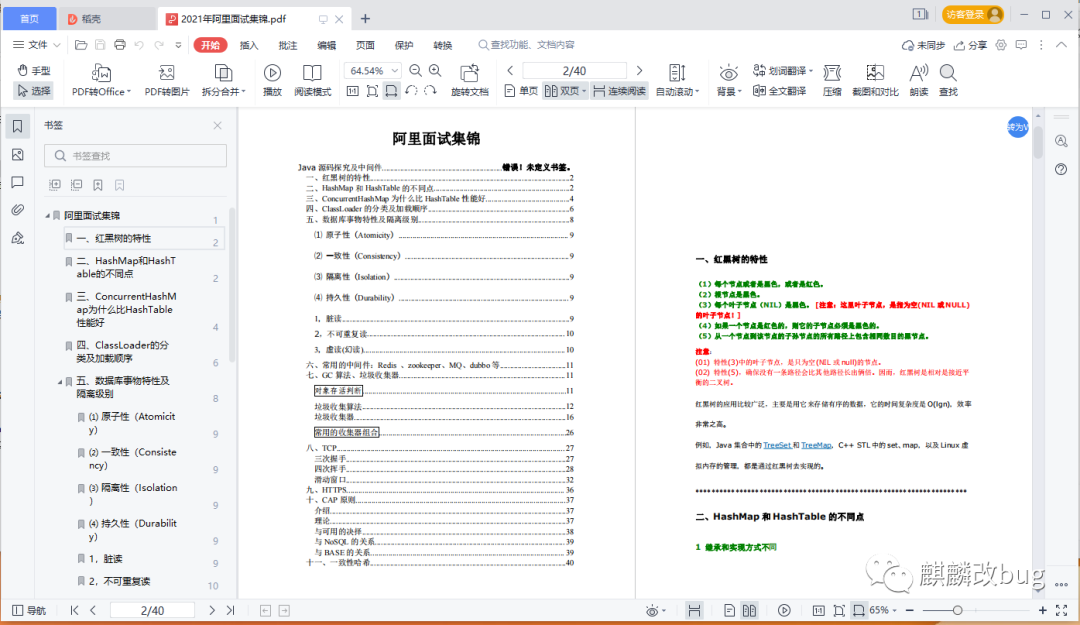The height and width of the screenshot is (625, 1080).
Task: Toggle 双页 double page view
Action: tap(565, 91)
